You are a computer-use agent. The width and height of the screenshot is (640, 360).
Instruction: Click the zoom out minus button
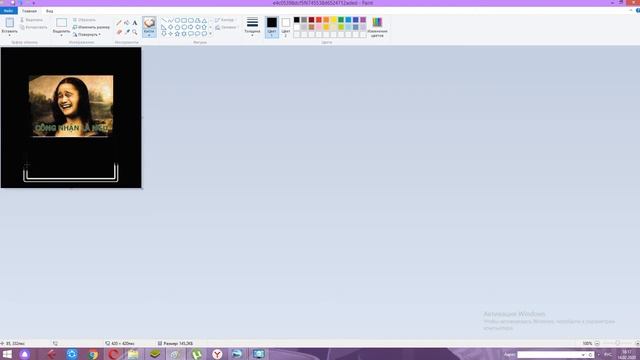click(x=597, y=343)
